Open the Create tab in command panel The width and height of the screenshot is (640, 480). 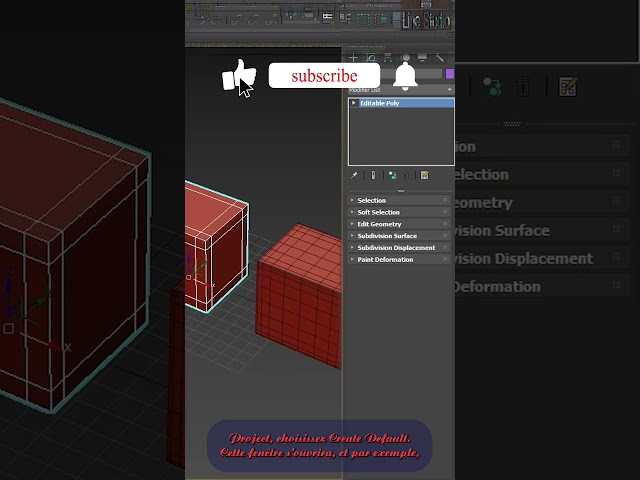pos(353,58)
